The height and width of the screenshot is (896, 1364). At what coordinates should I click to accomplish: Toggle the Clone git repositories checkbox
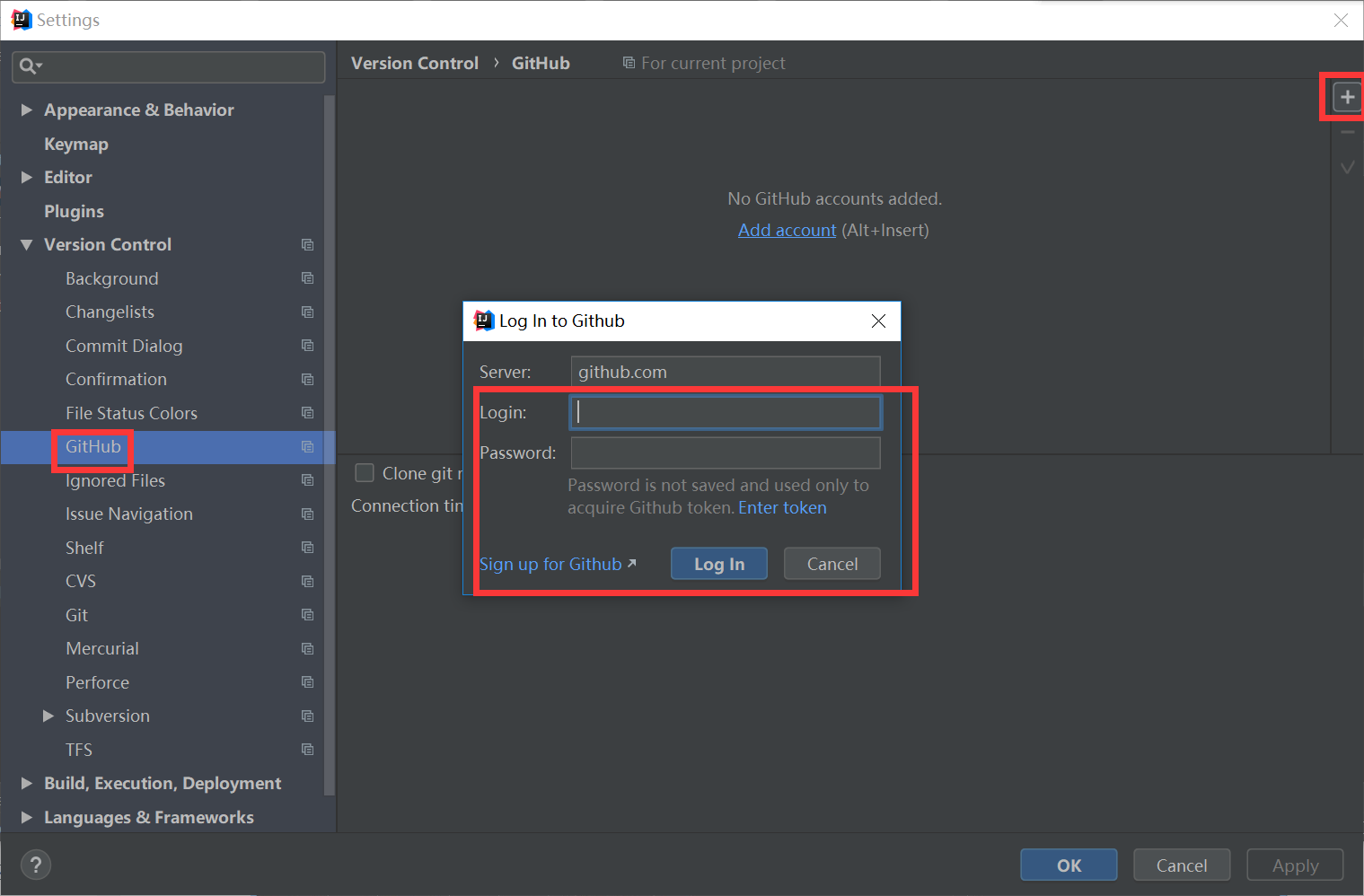(x=365, y=473)
